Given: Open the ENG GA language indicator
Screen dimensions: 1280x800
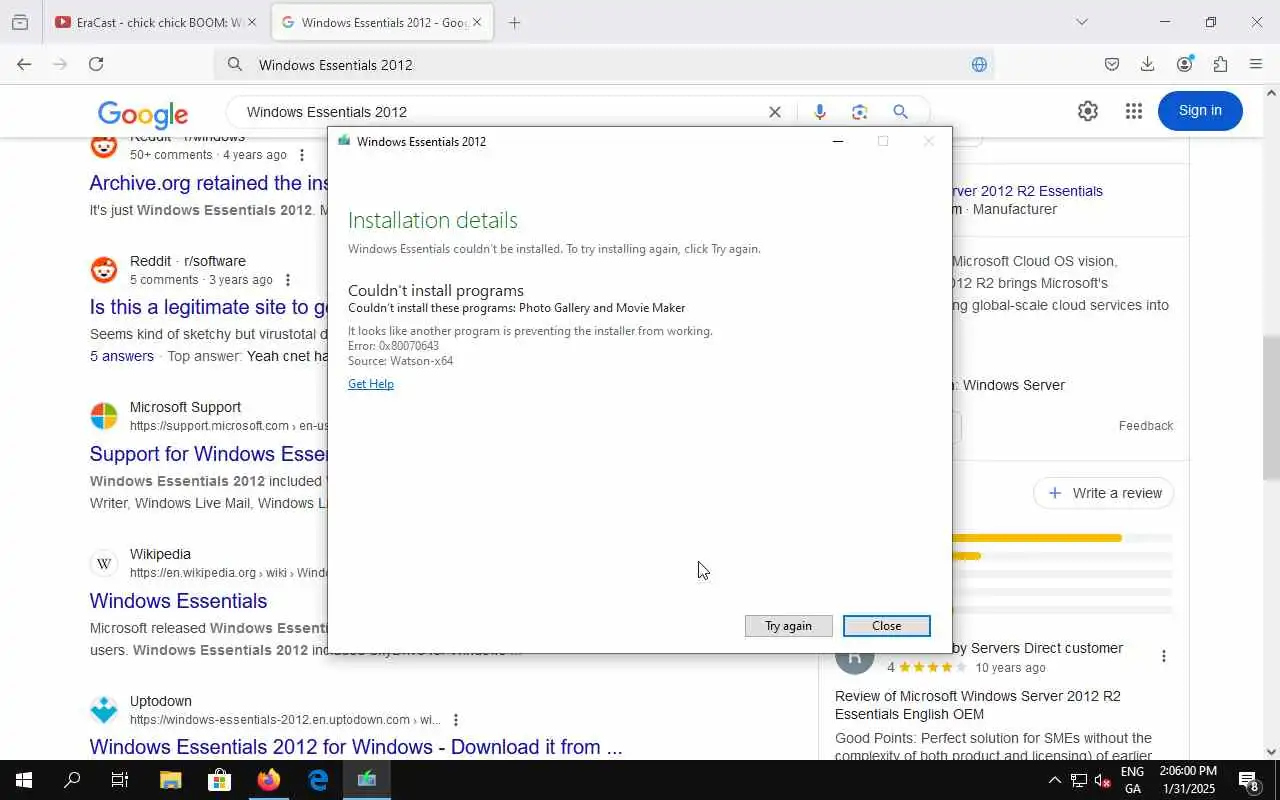Looking at the screenshot, I should 1132,780.
